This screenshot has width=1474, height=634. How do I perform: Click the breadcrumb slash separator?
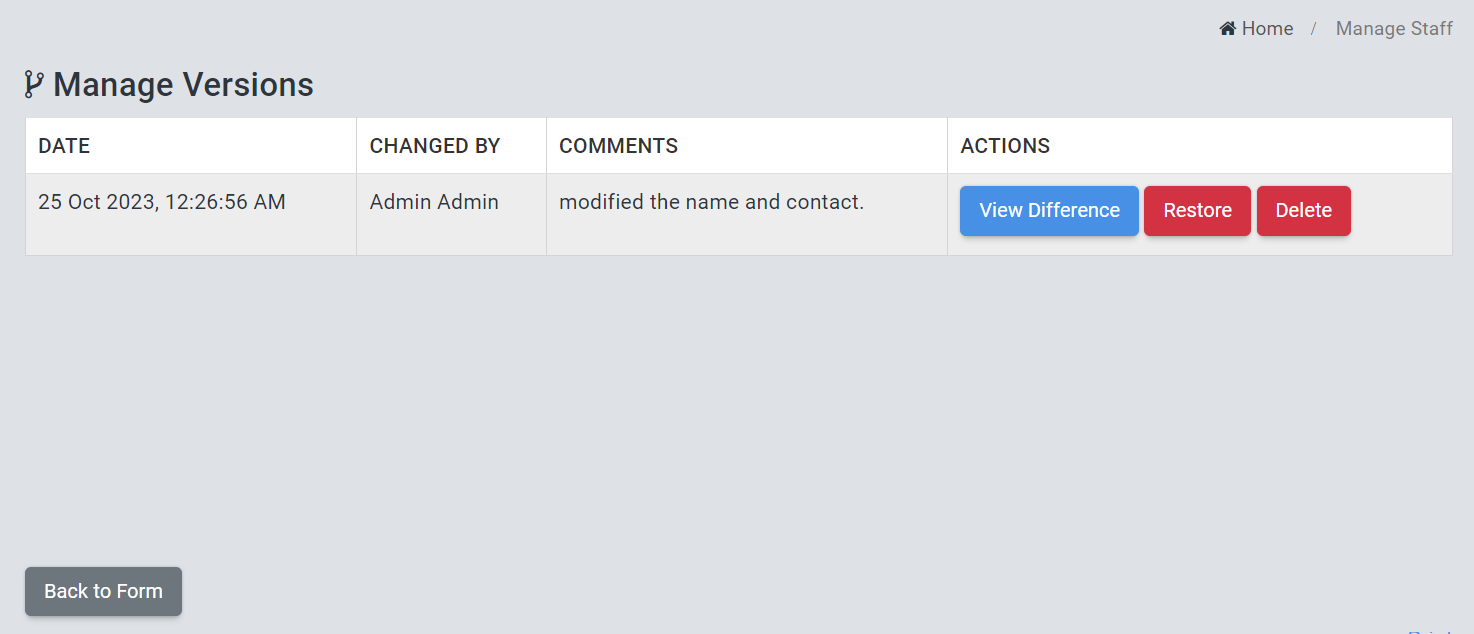(x=1314, y=29)
